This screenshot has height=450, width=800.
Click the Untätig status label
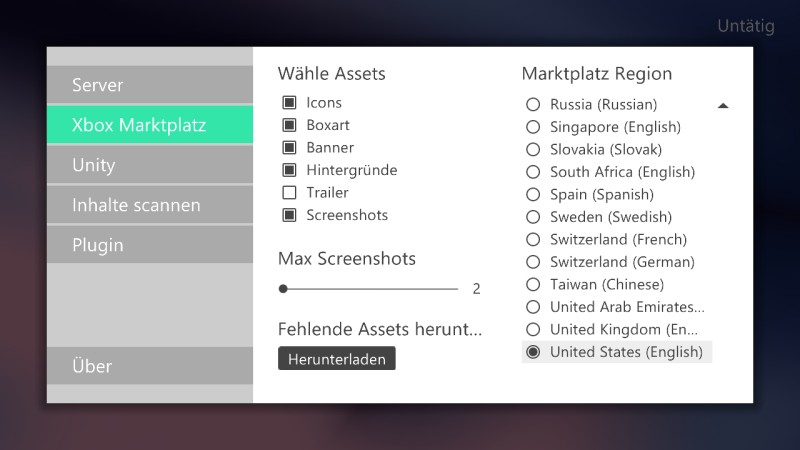[746, 26]
